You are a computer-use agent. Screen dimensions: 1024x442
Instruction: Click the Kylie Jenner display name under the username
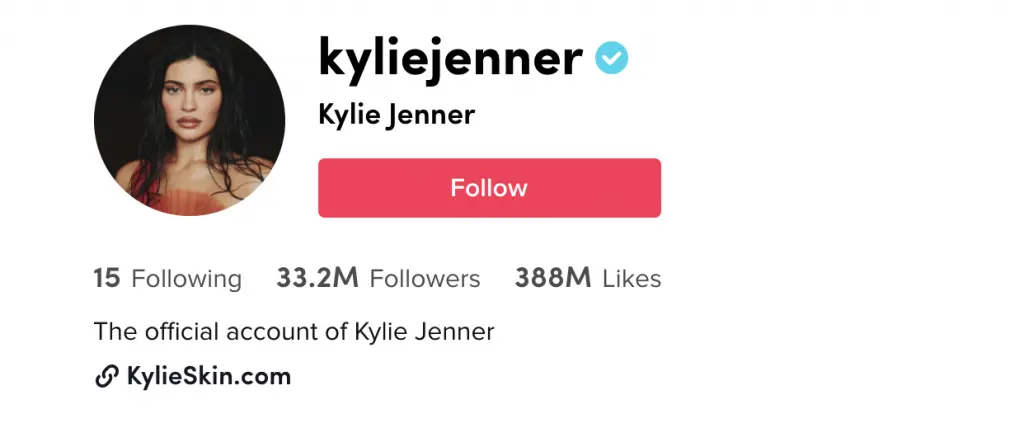396,116
